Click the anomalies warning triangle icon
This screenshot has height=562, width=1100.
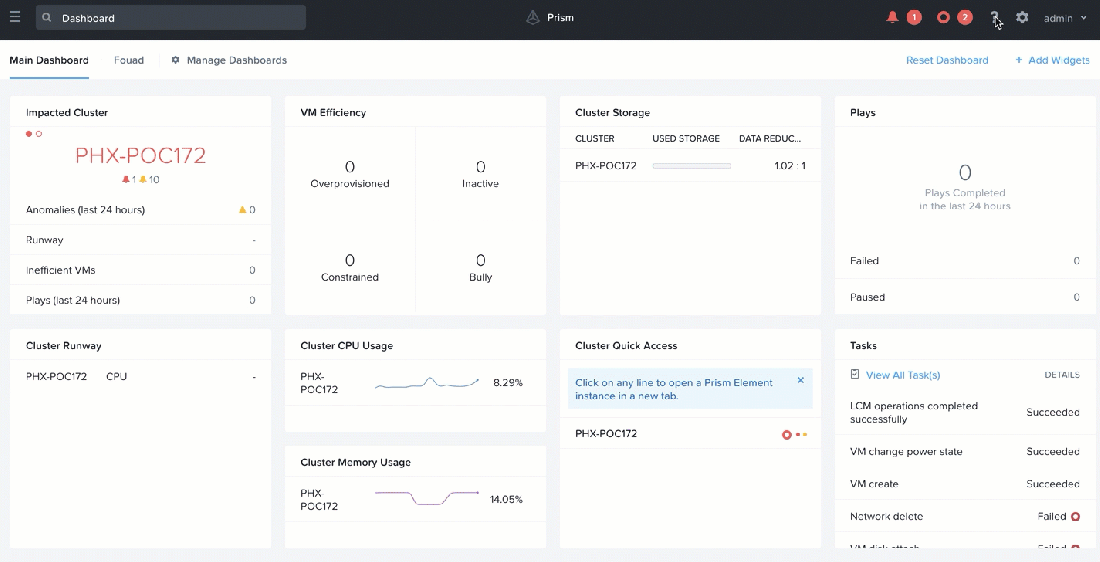tap(243, 210)
